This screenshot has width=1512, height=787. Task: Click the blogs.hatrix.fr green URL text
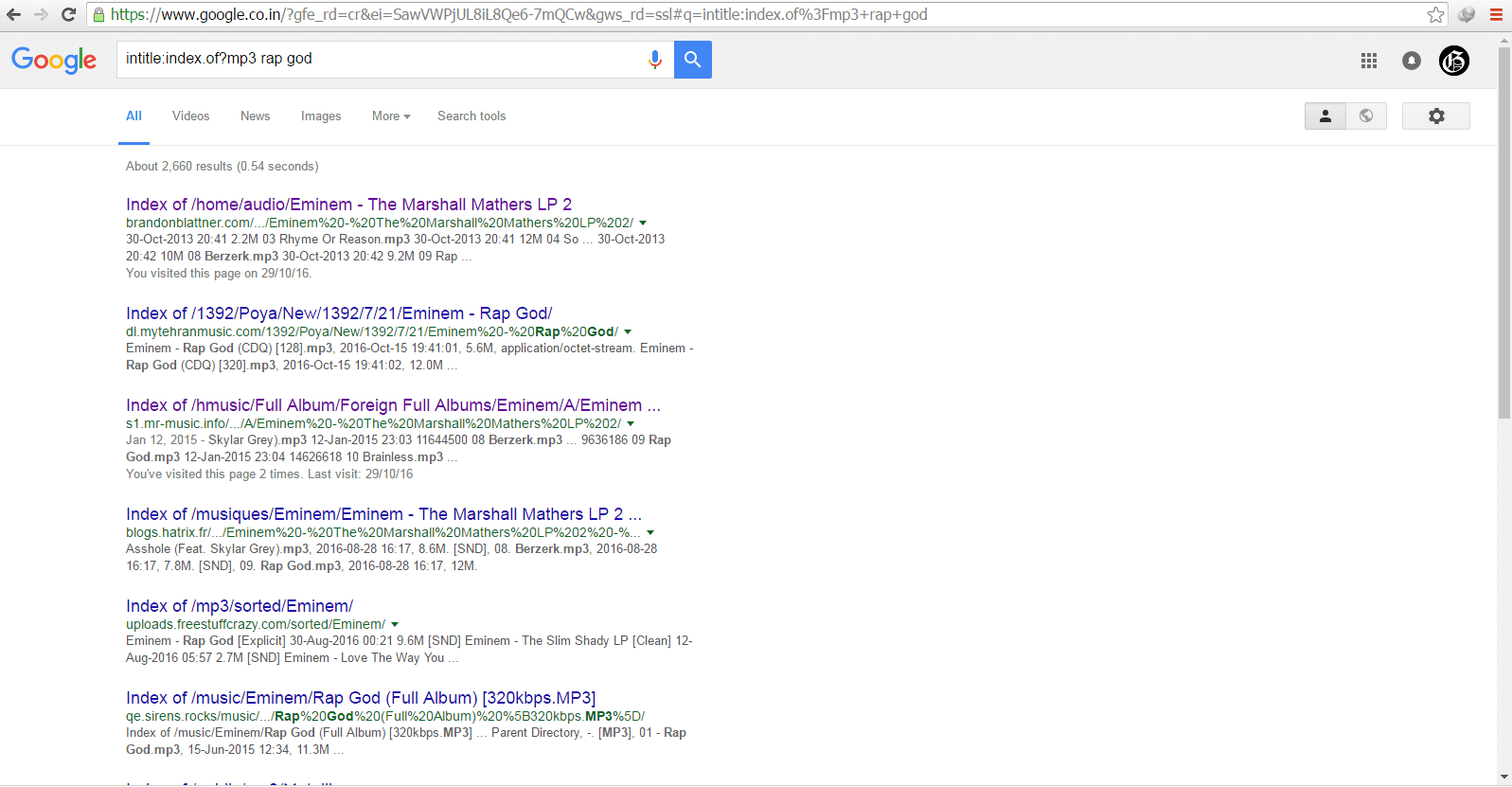383,533
